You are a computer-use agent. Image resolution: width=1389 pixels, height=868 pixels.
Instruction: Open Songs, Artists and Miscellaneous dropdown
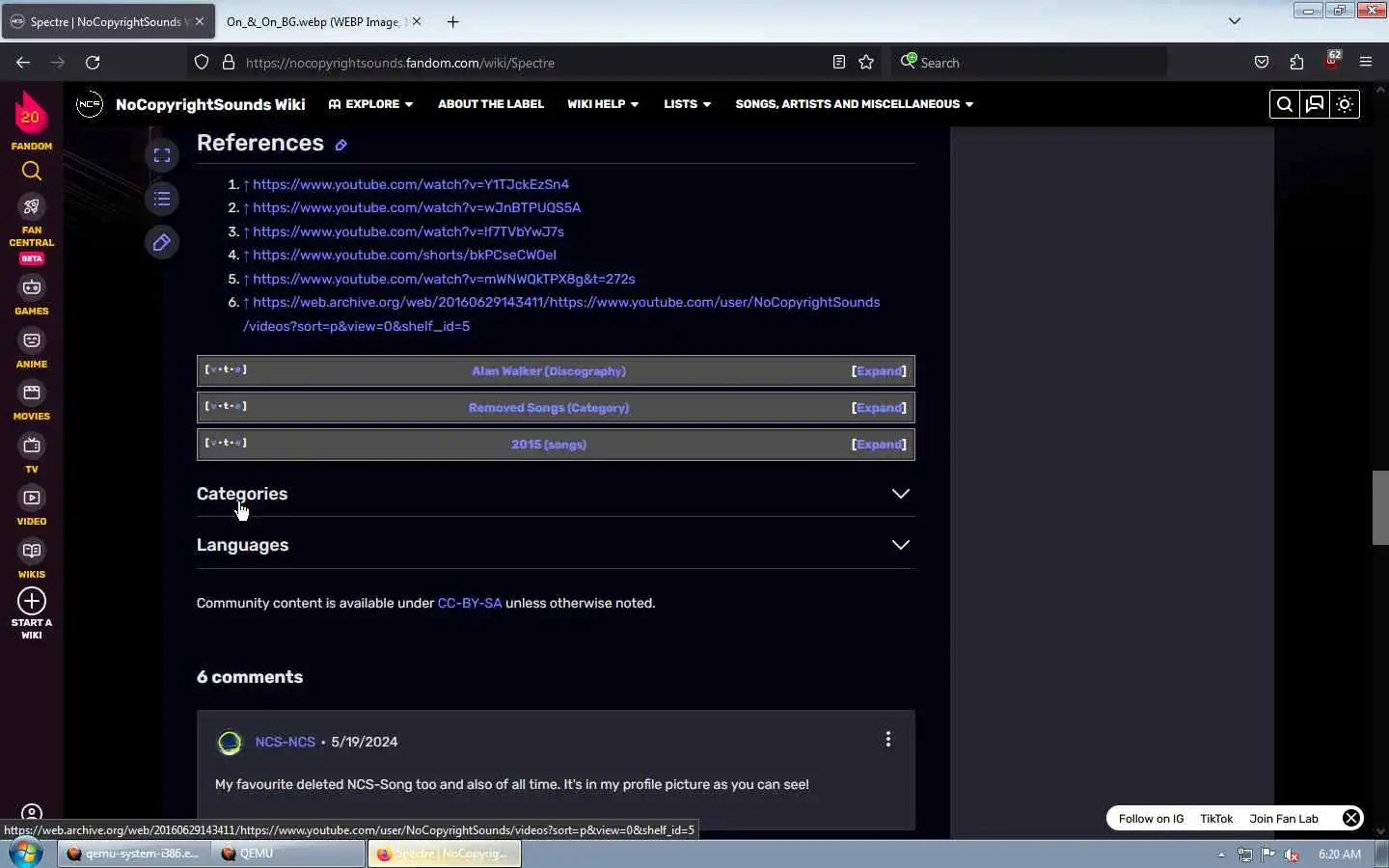(x=855, y=104)
